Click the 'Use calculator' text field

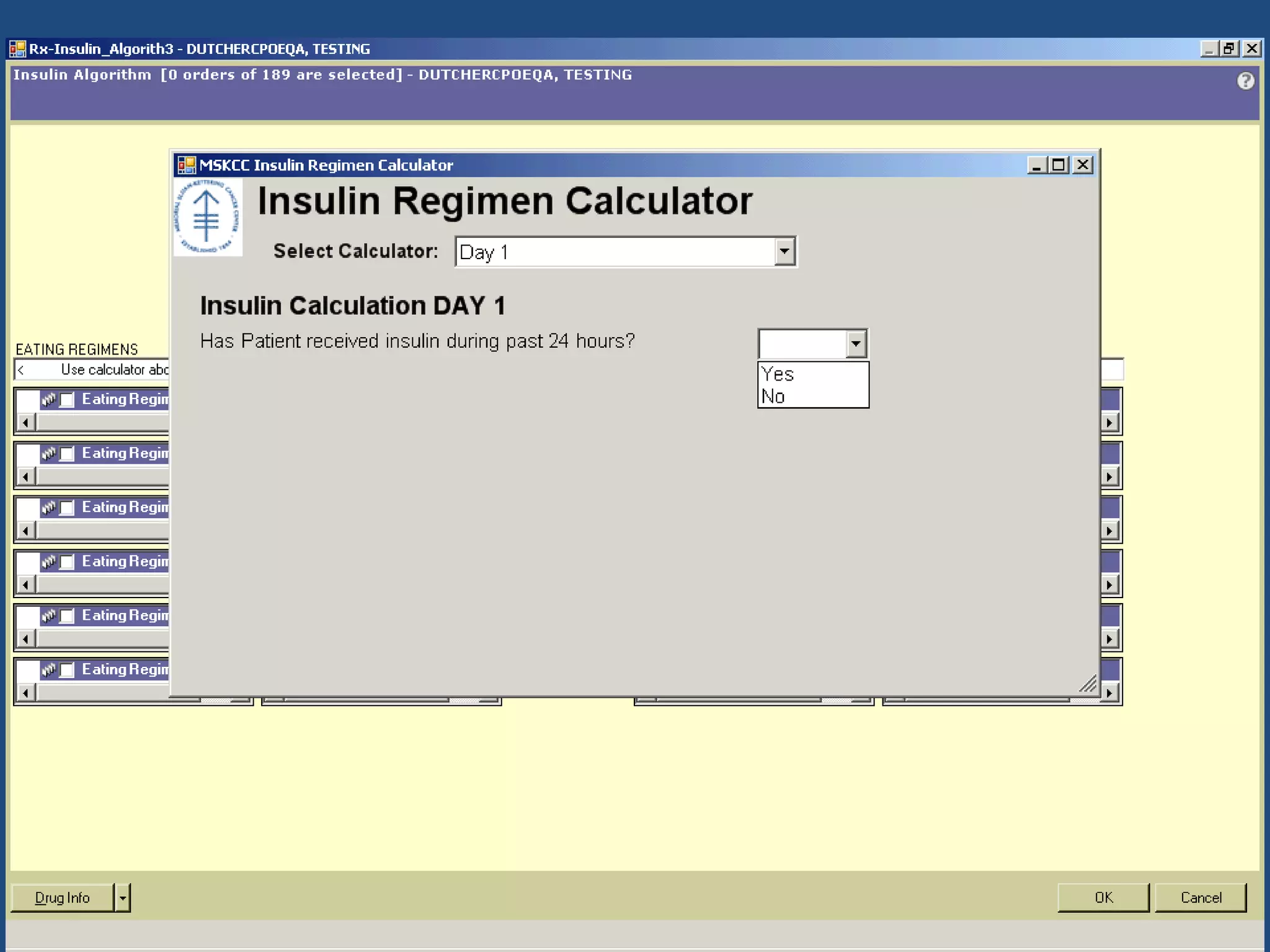tap(92, 370)
